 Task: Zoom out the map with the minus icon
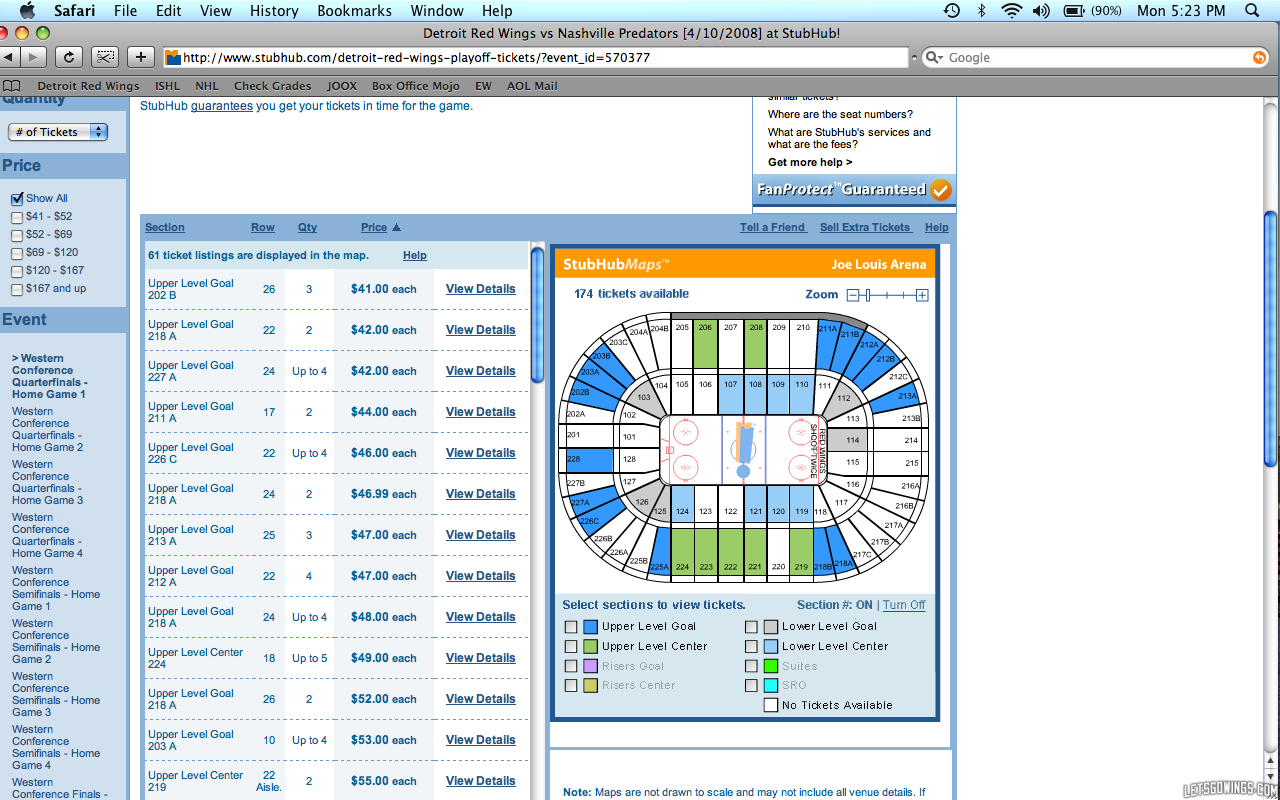(x=853, y=295)
